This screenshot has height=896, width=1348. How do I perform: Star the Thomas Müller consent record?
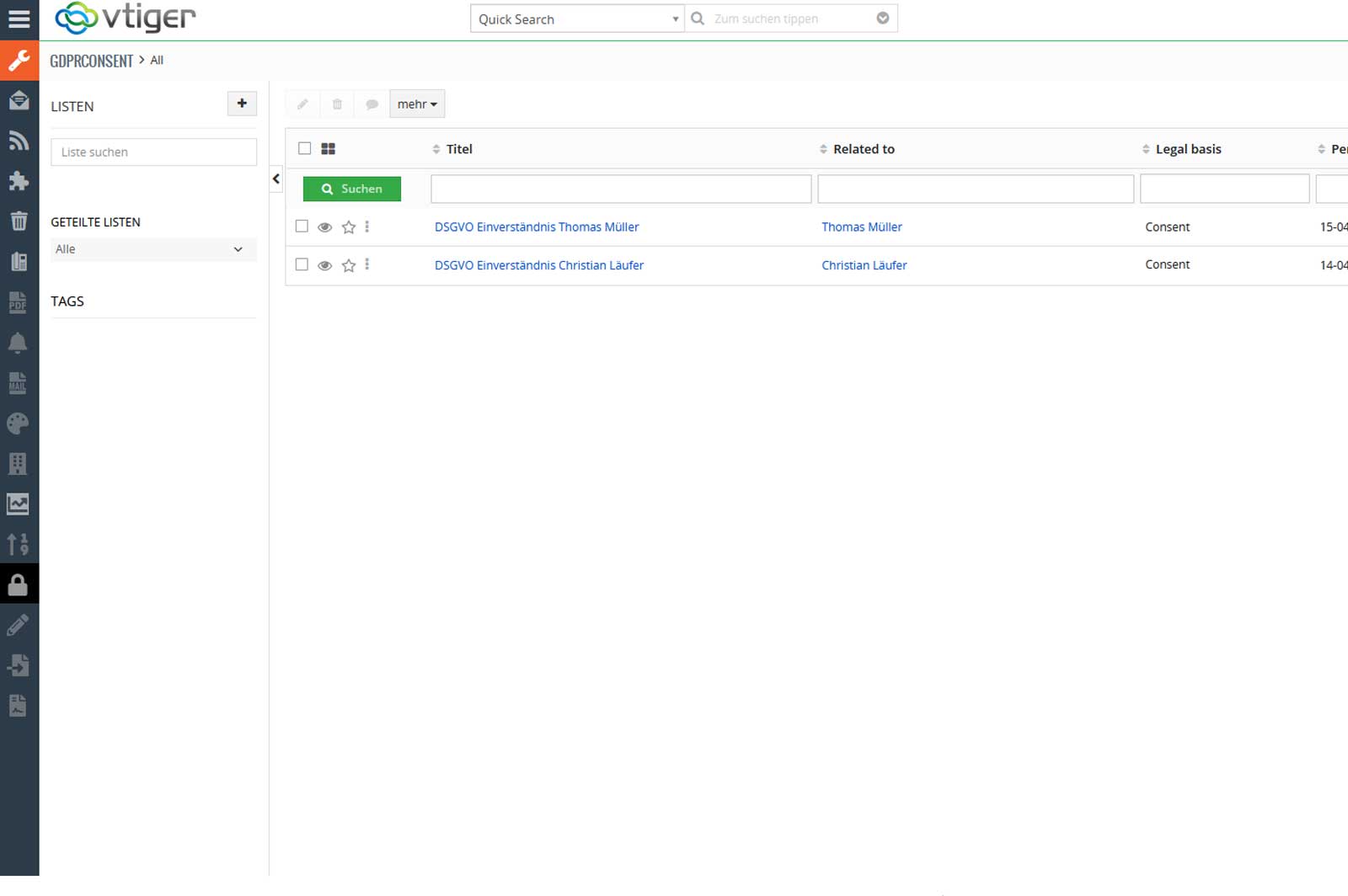click(349, 227)
